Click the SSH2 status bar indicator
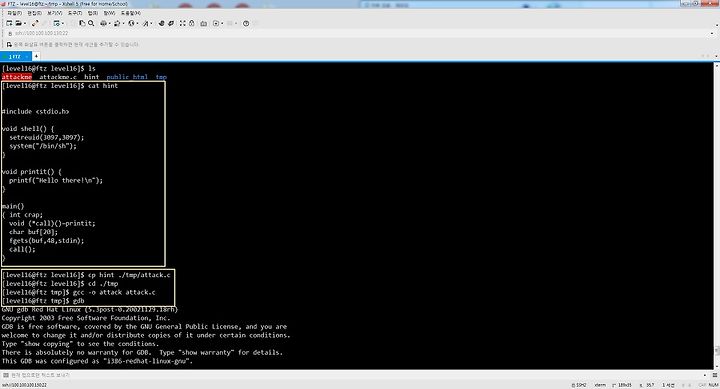This screenshot has height=389, width=720. [579, 385]
